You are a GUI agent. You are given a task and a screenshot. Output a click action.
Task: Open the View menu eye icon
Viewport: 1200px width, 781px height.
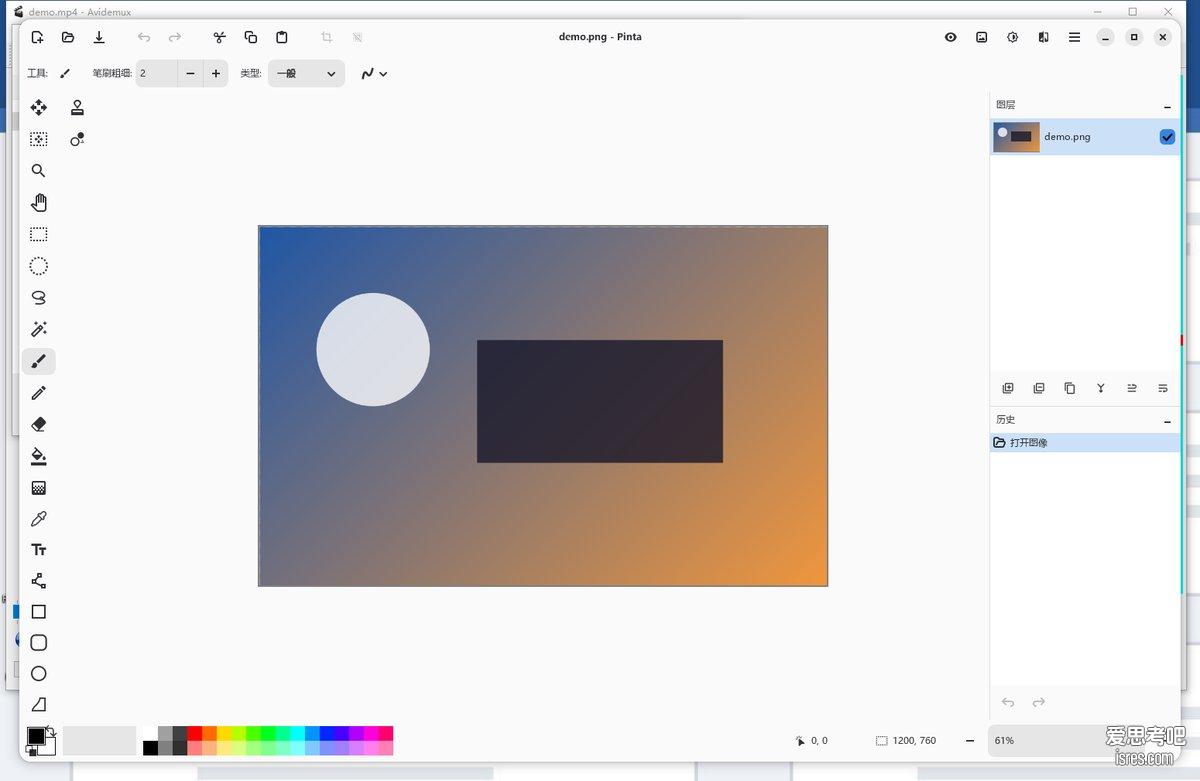[951, 37]
